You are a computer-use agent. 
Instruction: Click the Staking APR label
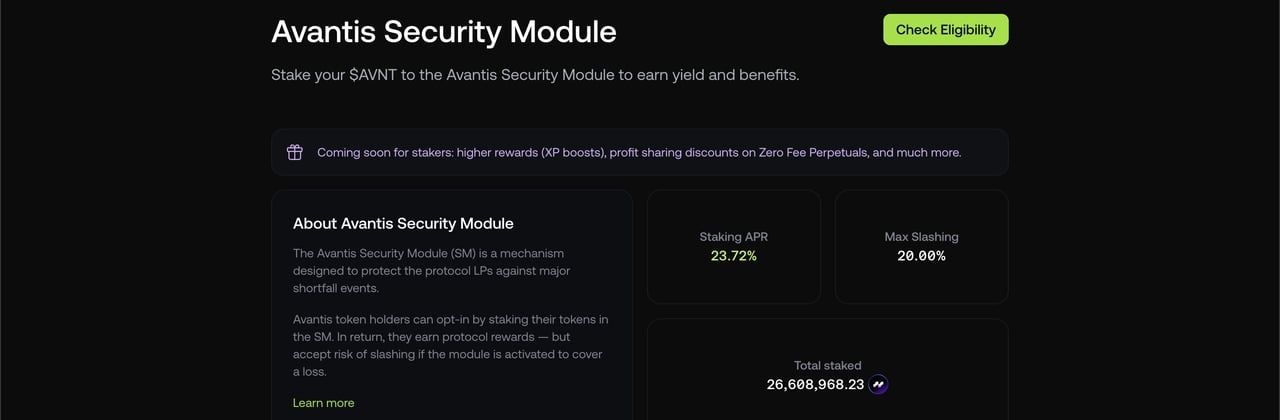click(x=733, y=237)
